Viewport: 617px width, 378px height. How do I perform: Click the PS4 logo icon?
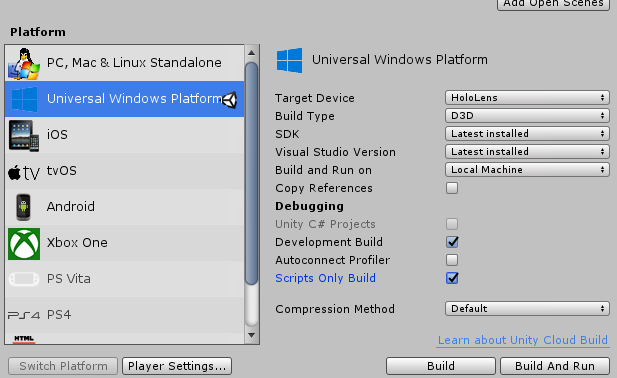point(24,315)
